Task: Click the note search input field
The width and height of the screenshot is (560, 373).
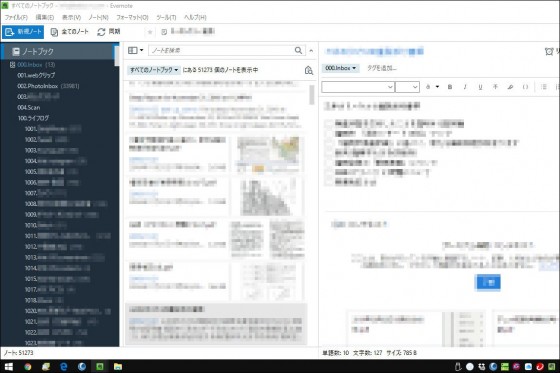Action: 221,50
